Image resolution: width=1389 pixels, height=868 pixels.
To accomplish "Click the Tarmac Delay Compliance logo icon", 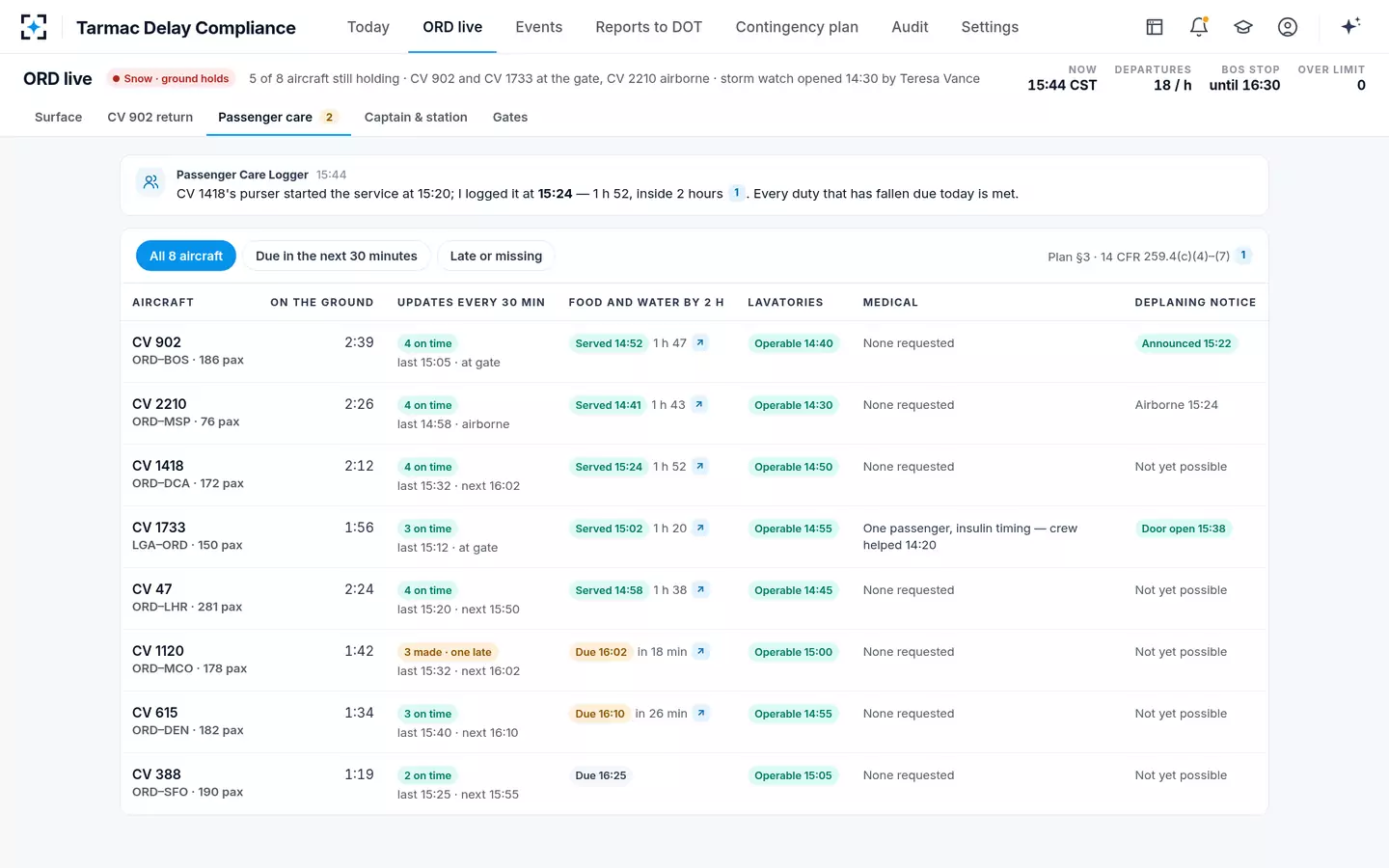I will coord(34,27).
